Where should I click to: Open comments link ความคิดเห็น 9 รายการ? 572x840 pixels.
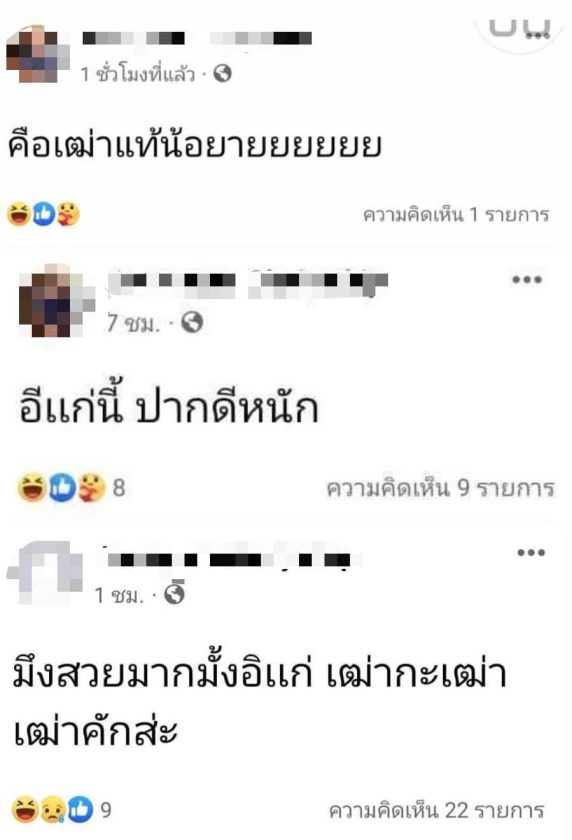point(440,488)
